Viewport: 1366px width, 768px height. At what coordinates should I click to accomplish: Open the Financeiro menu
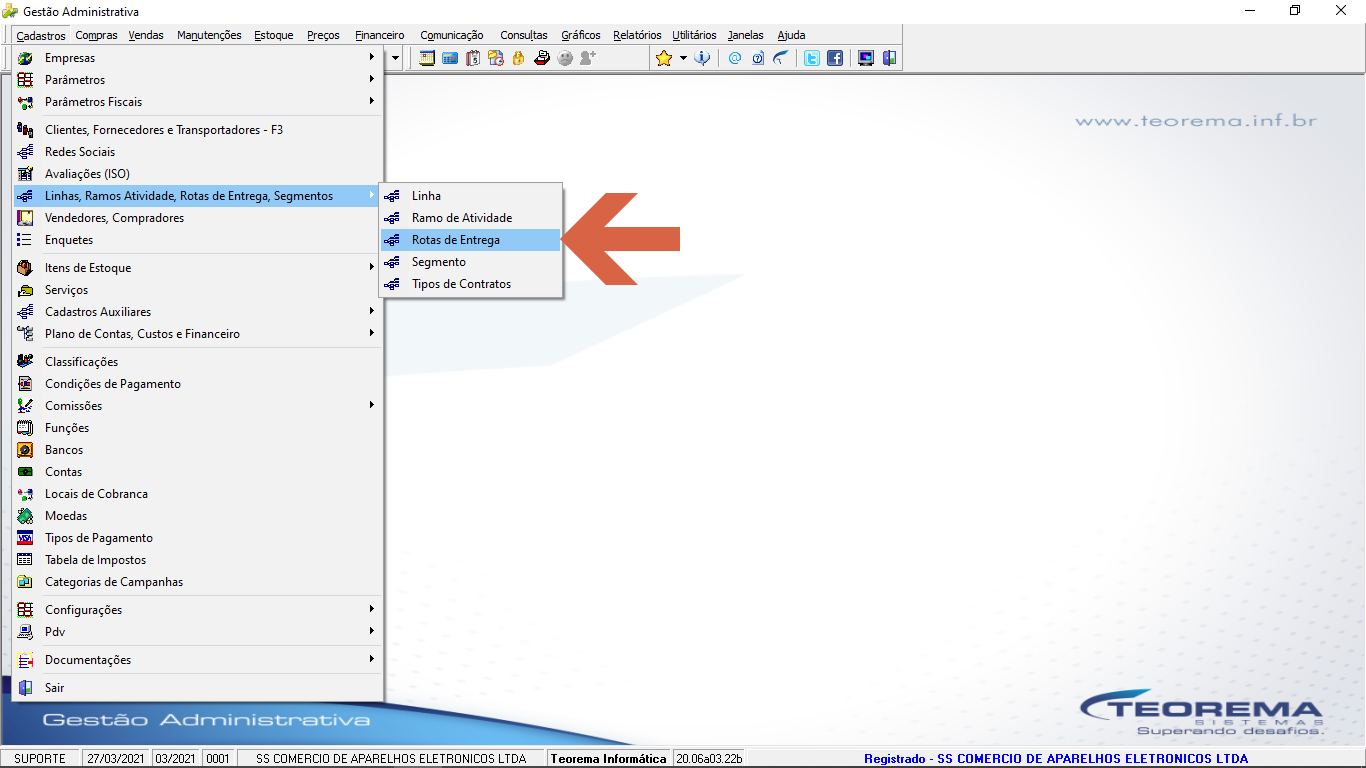tap(380, 35)
